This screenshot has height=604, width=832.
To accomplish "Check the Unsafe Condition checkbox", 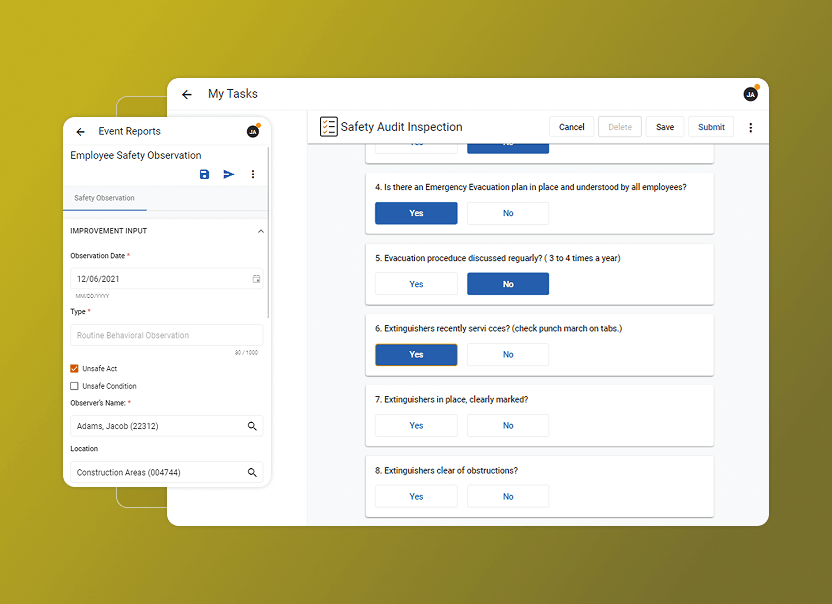I will (73, 386).
